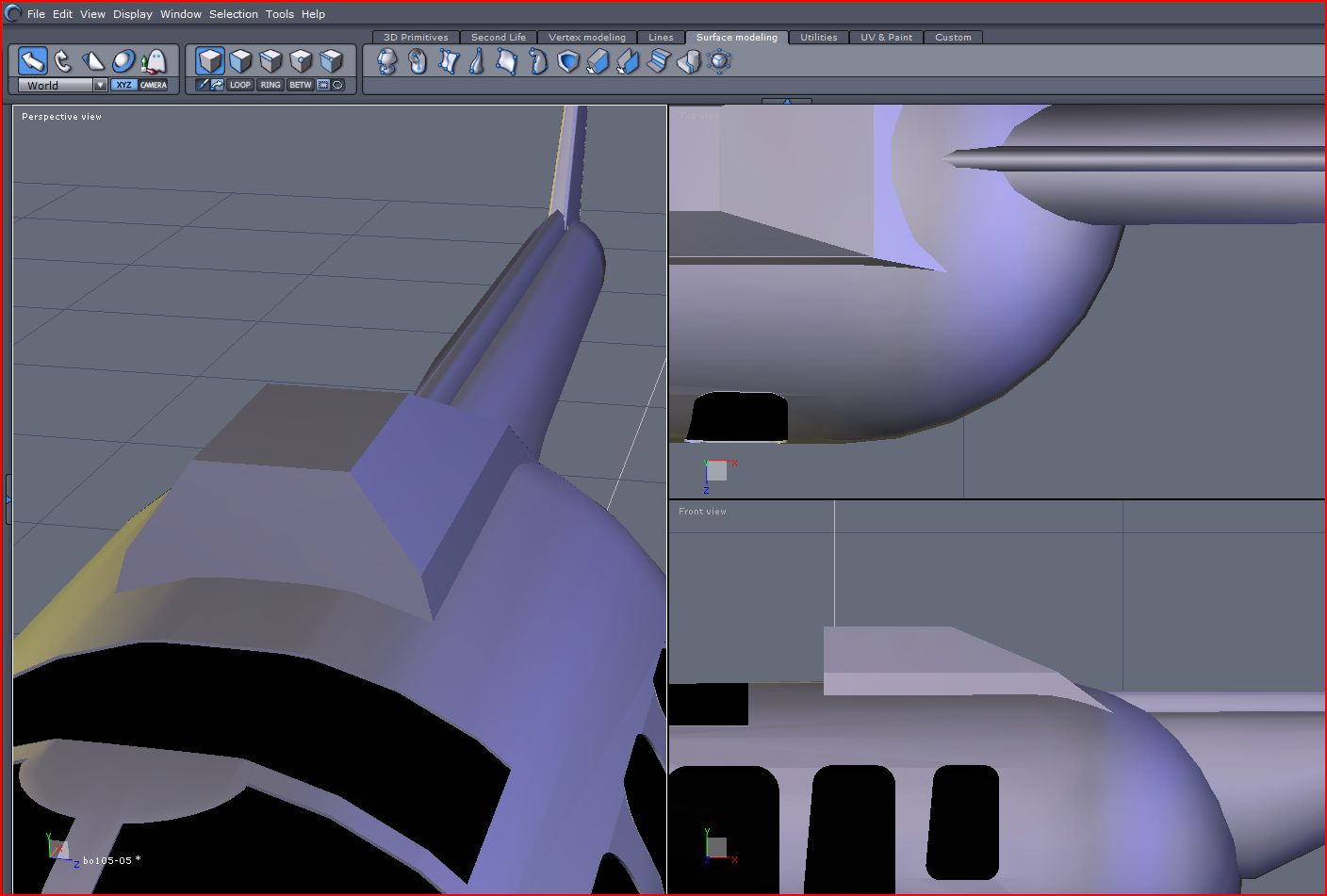Switch to Select Edges cube mode
Image resolution: width=1327 pixels, height=896 pixels.
pyautogui.click(x=270, y=61)
